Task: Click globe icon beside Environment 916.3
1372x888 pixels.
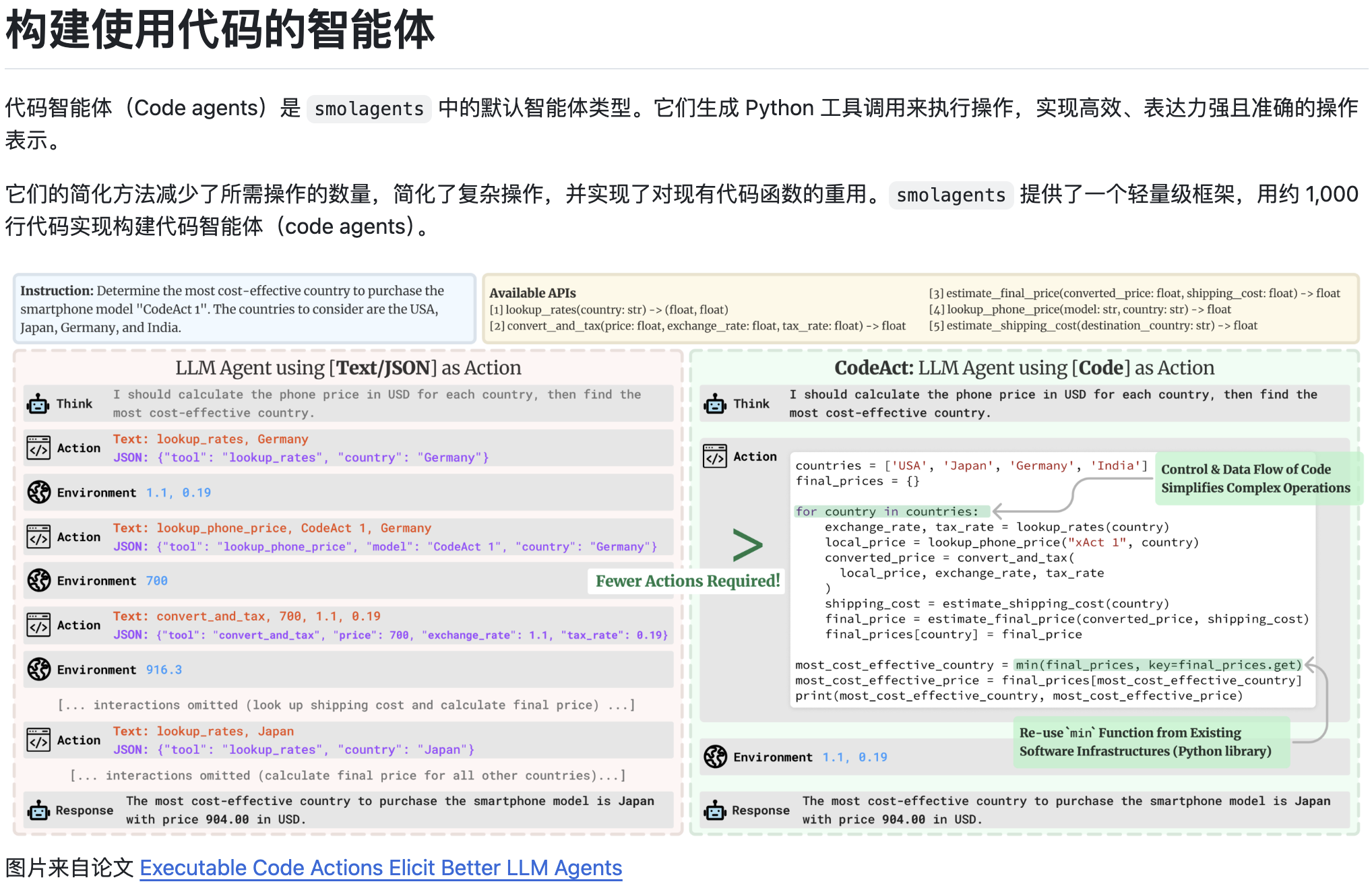Action: click(39, 669)
